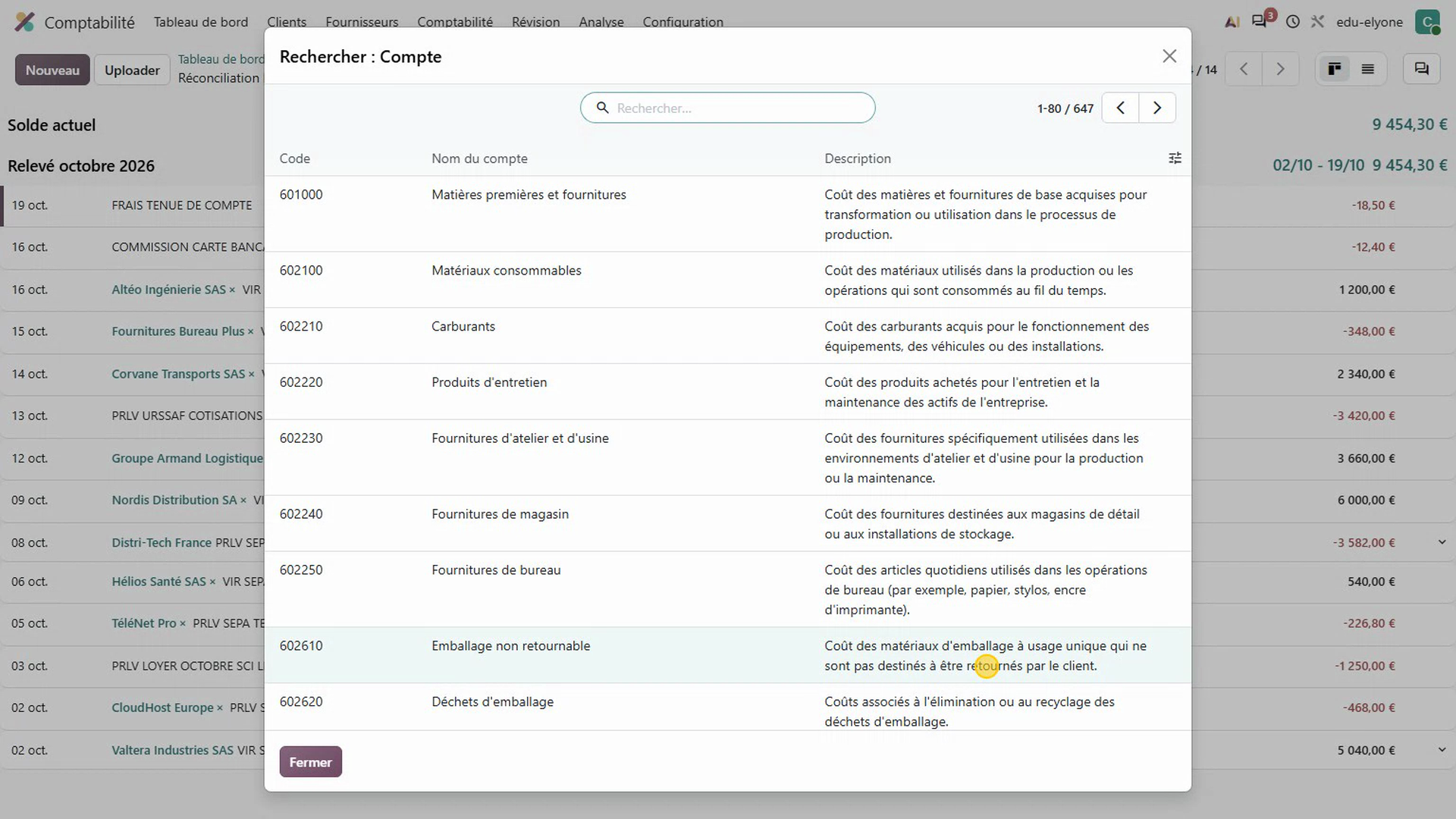Click the search magnifier icon in dialog
The width and height of the screenshot is (1456, 819).
[x=602, y=108]
